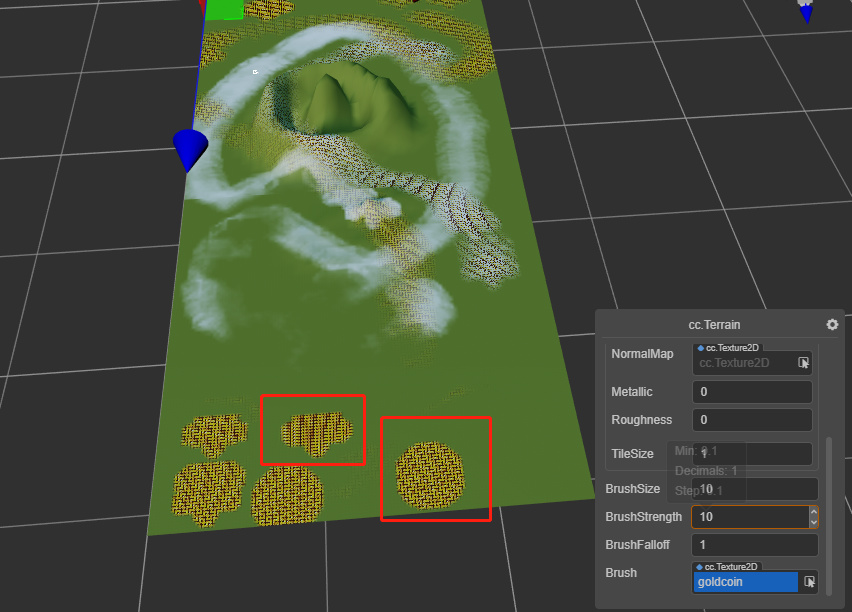Select the goldcoin brush texture field

tap(746, 582)
